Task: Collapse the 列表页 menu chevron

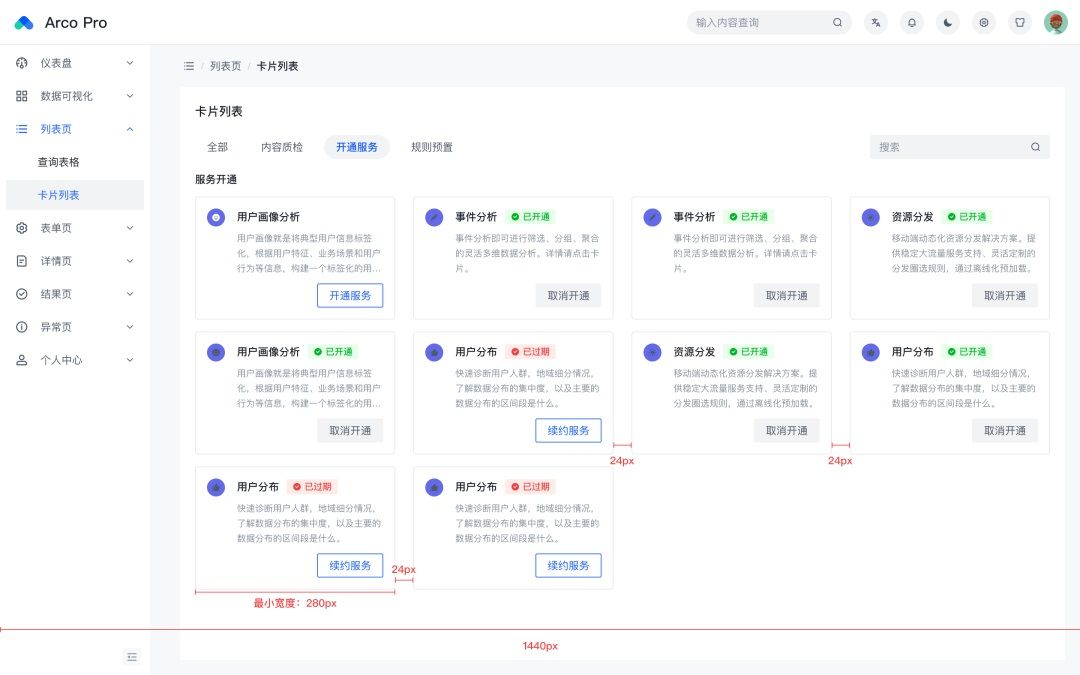Action: tap(129, 129)
